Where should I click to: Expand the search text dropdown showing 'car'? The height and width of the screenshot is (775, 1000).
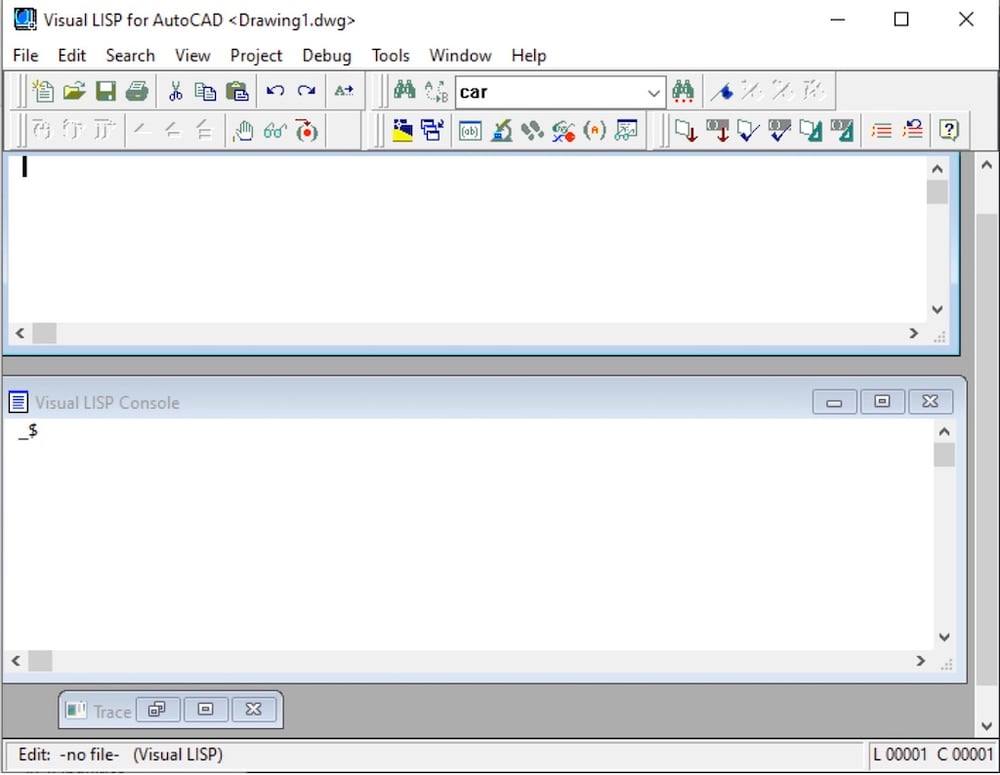[654, 93]
